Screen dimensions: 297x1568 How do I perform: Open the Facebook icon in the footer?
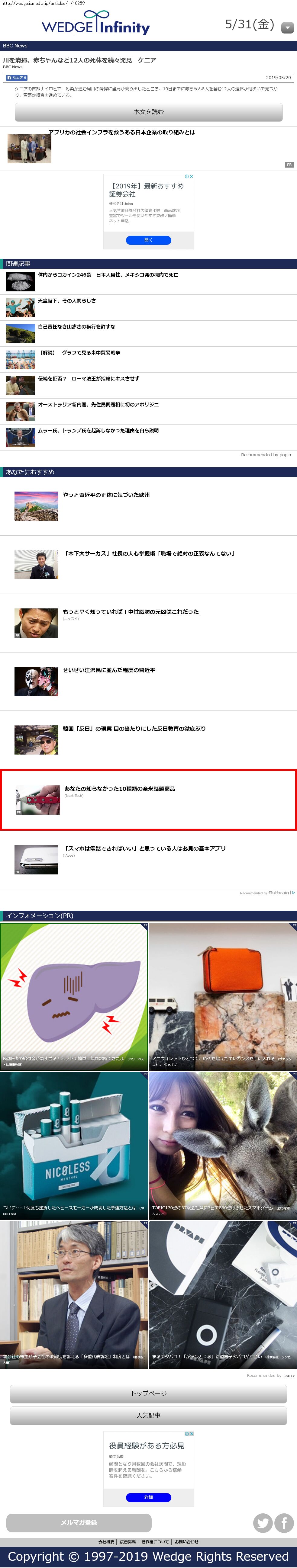coord(284,1523)
